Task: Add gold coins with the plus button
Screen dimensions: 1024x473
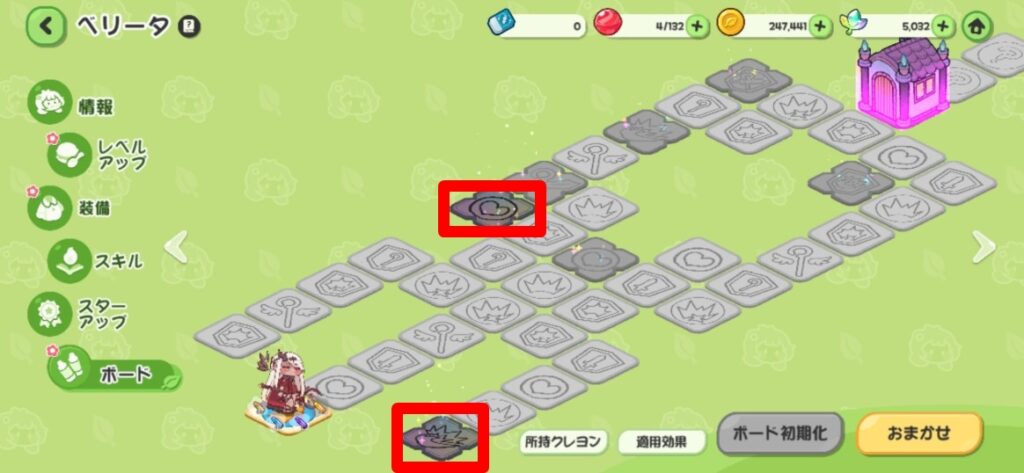Action: tap(820, 27)
